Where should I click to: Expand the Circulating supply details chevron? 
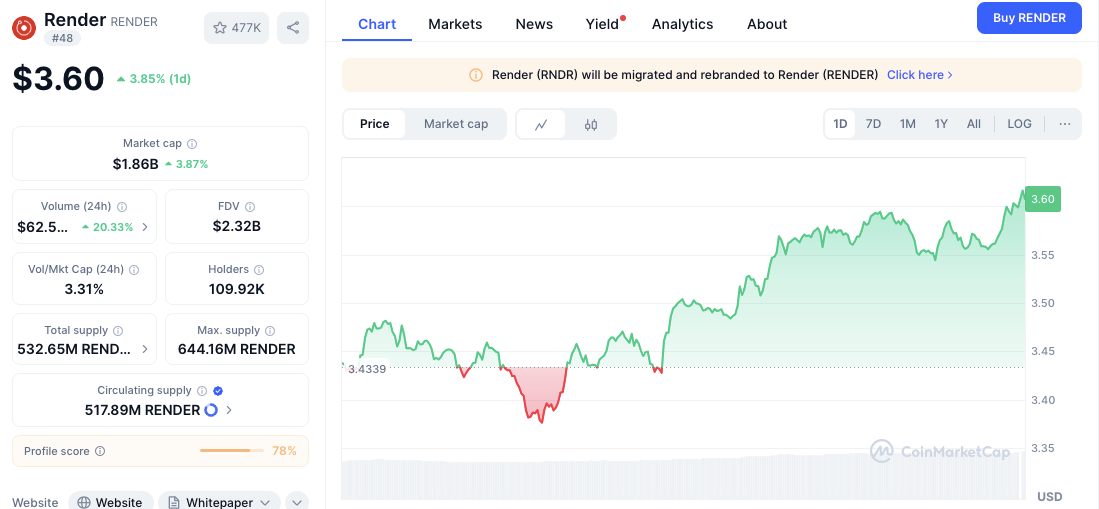[229, 410]
